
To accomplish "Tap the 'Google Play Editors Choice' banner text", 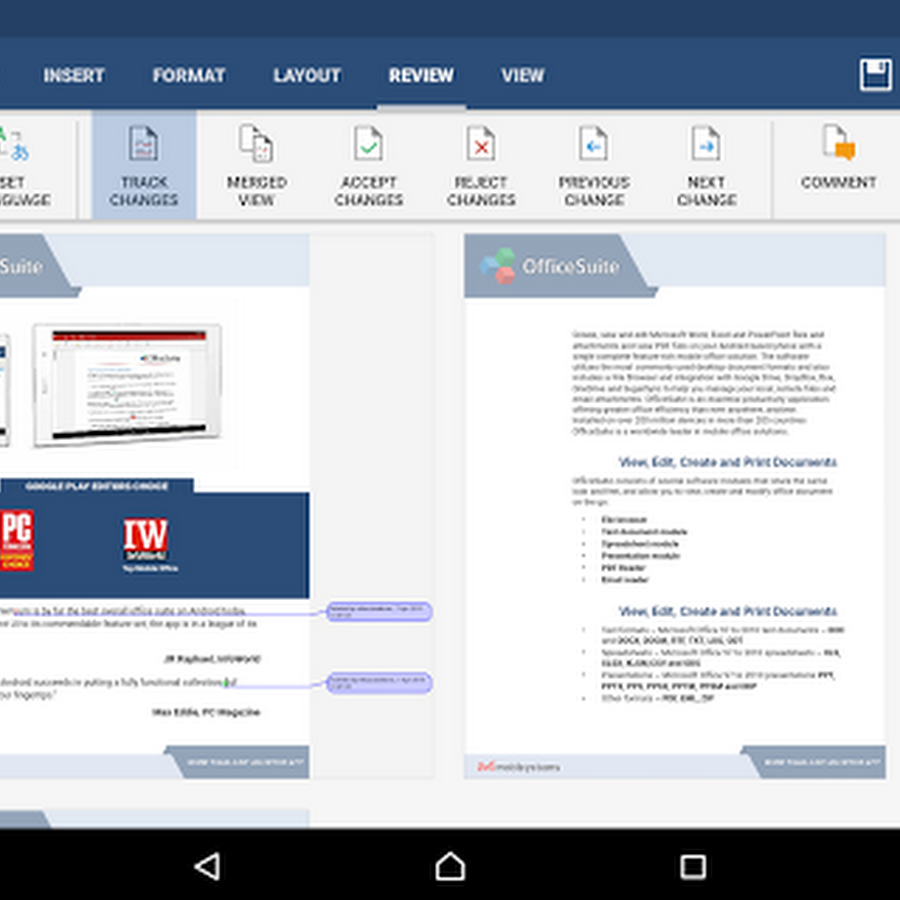I will [x=96, y=486].
